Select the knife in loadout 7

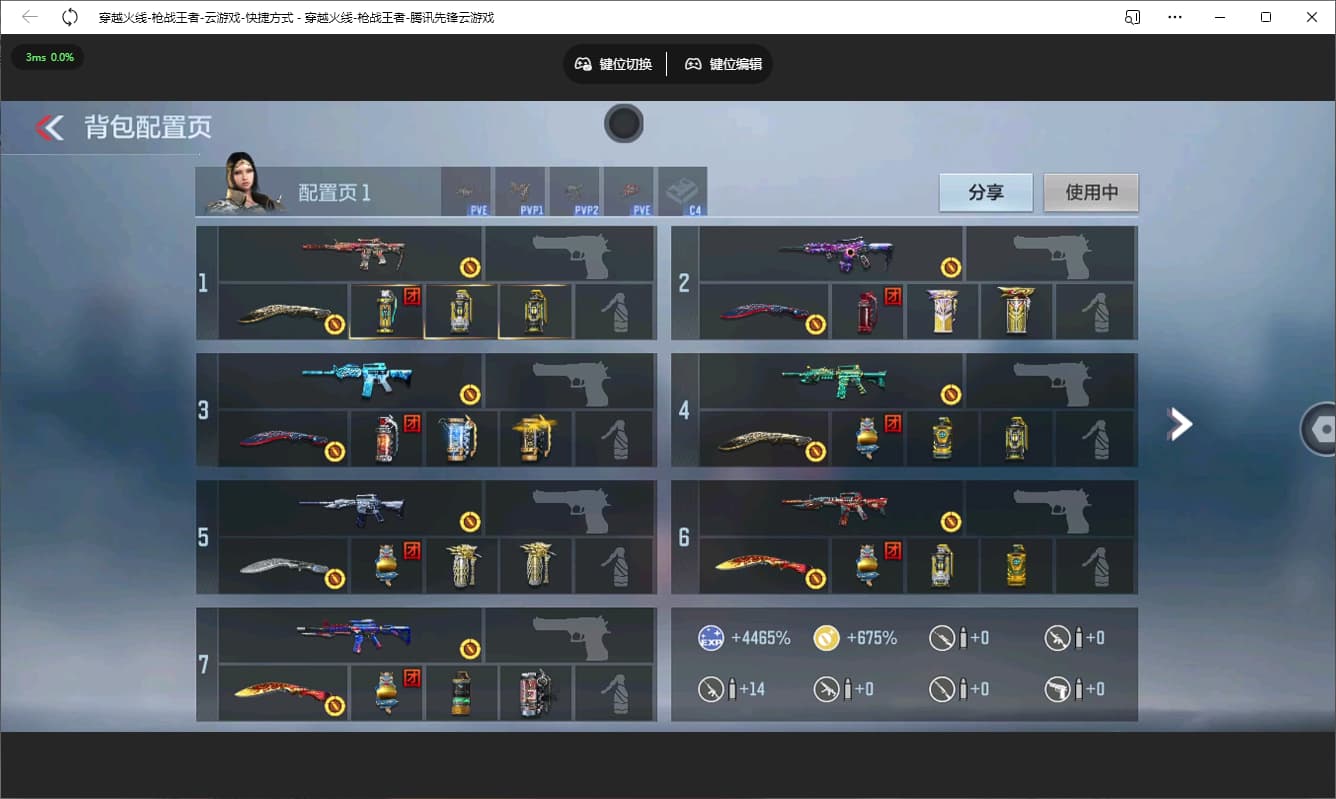point(283,693)
